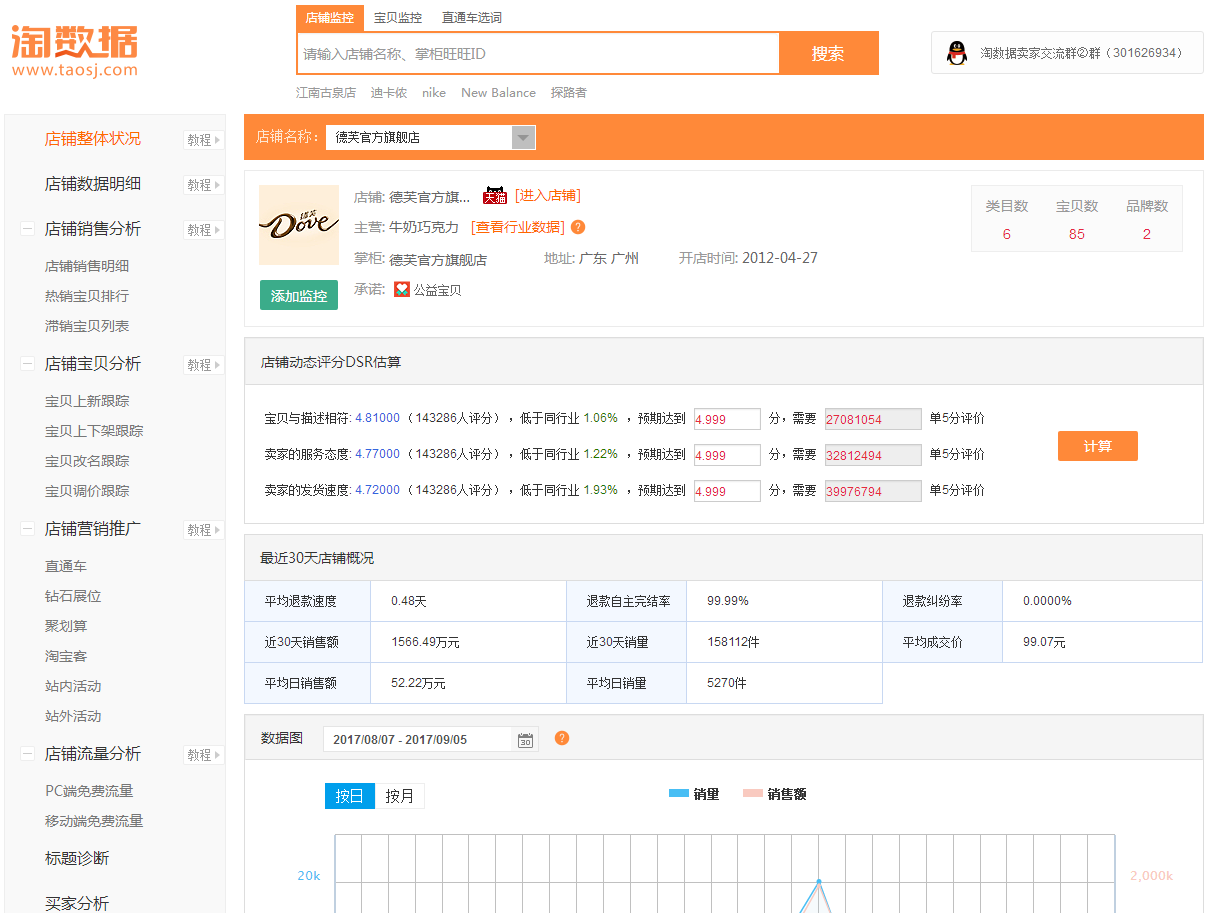Click the nike suggestion link
The image size is (1212, 913).
434,93
